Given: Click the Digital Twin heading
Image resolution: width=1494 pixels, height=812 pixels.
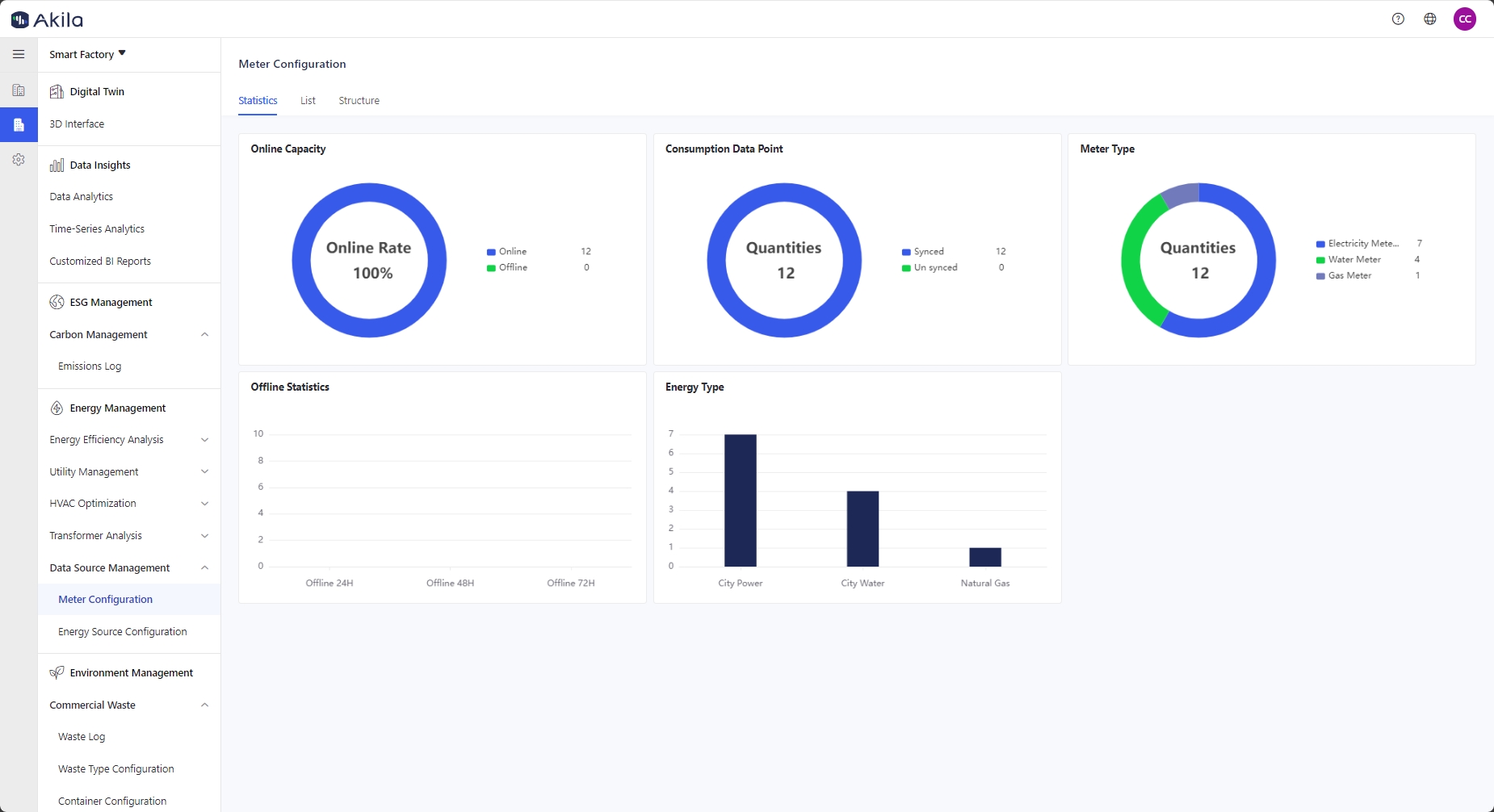Looking at the screenshot, I should pyautogui.click(x=97, y=91).
